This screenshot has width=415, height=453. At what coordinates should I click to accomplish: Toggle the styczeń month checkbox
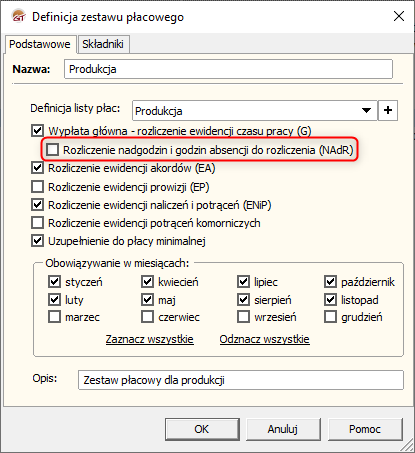pos(54,282)
